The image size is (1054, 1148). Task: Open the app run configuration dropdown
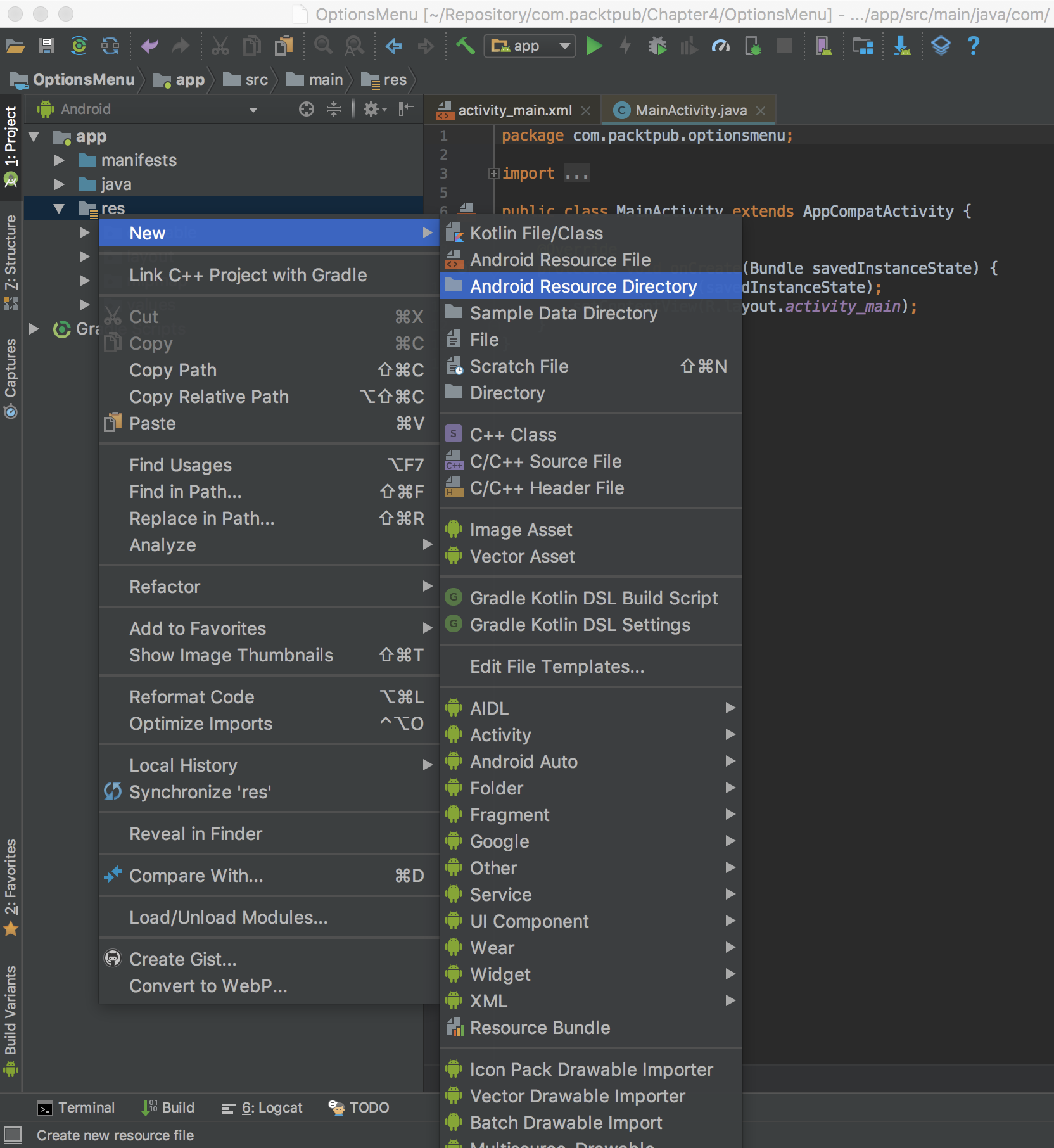pos(530,46)
